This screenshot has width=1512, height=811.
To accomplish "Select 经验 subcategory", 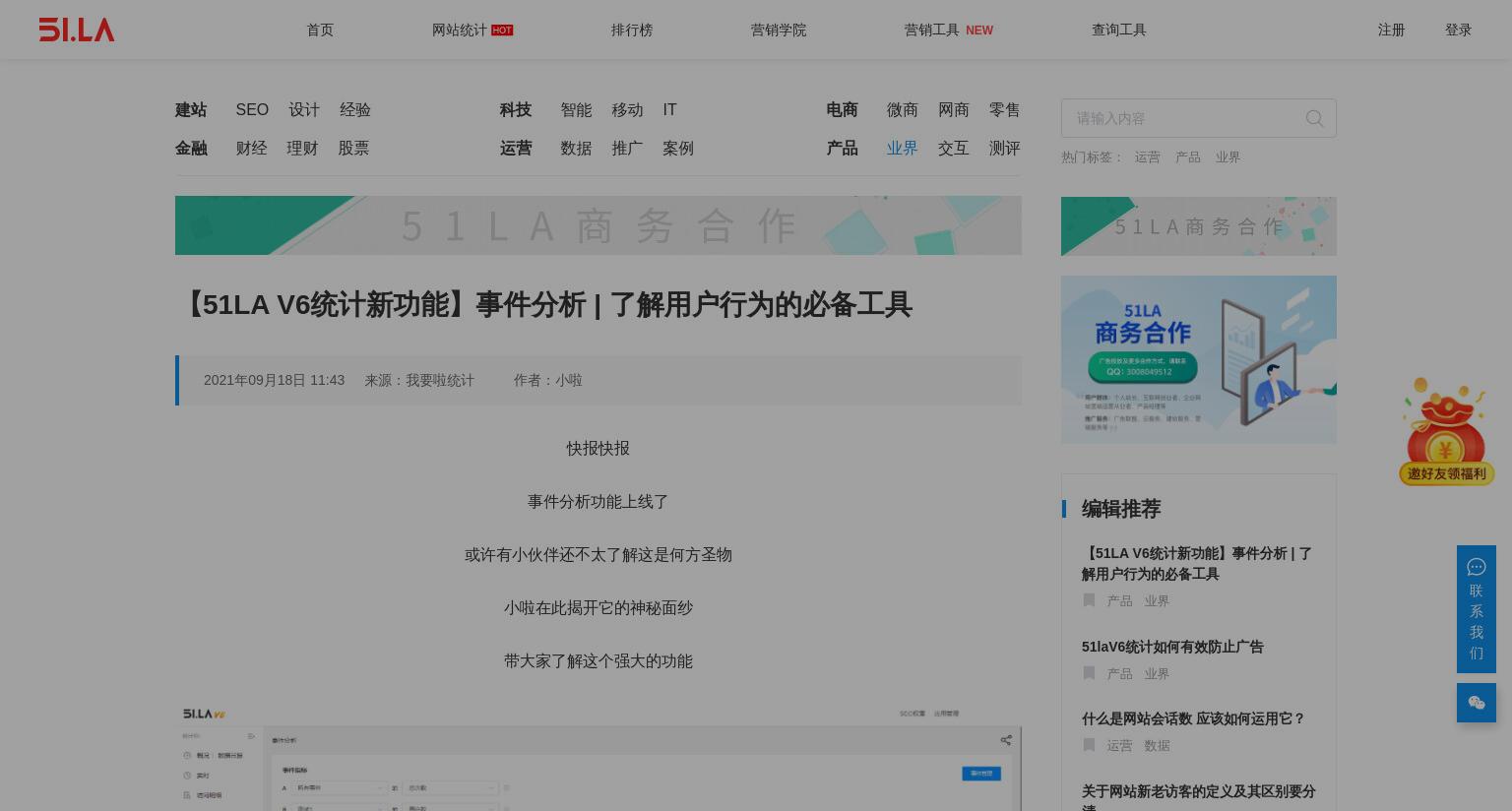I will (355, 110).
